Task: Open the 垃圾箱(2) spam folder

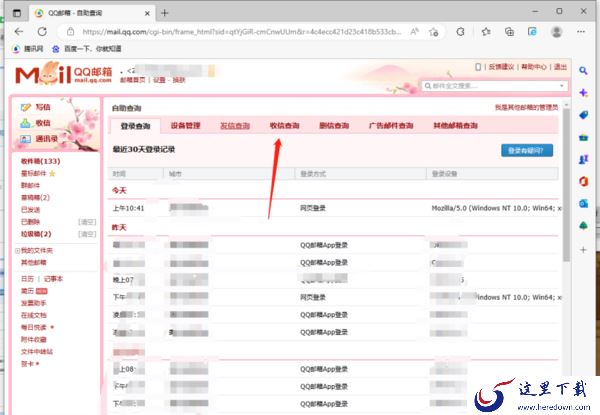Action: (36, 234)
